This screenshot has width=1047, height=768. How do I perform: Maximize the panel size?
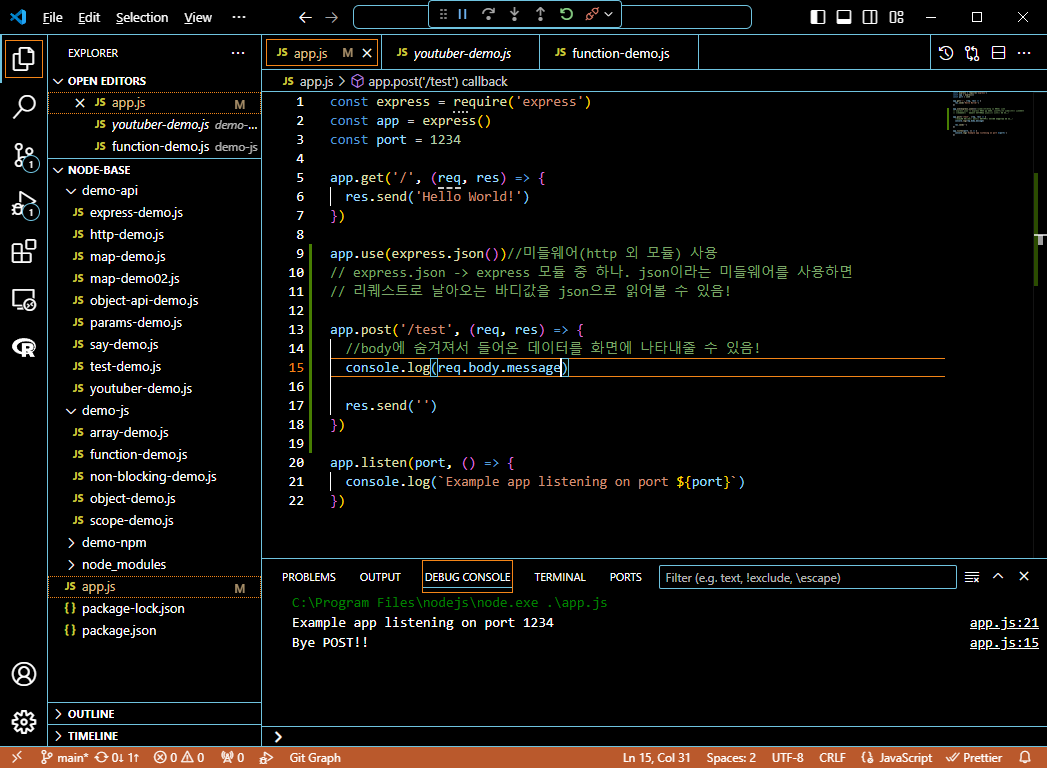[998, 576]
